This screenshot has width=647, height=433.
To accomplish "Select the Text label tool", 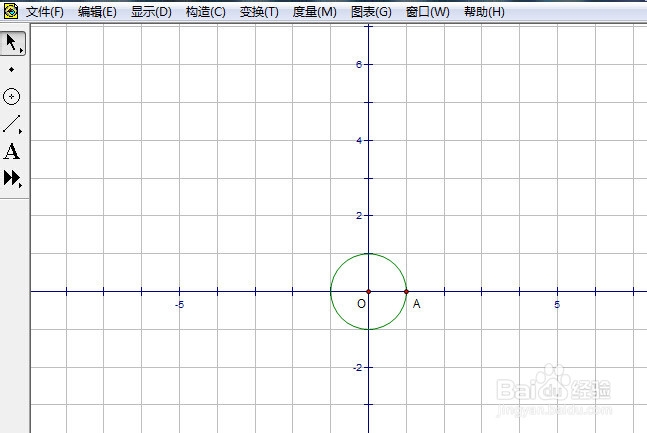I will (x=12, y=151).
